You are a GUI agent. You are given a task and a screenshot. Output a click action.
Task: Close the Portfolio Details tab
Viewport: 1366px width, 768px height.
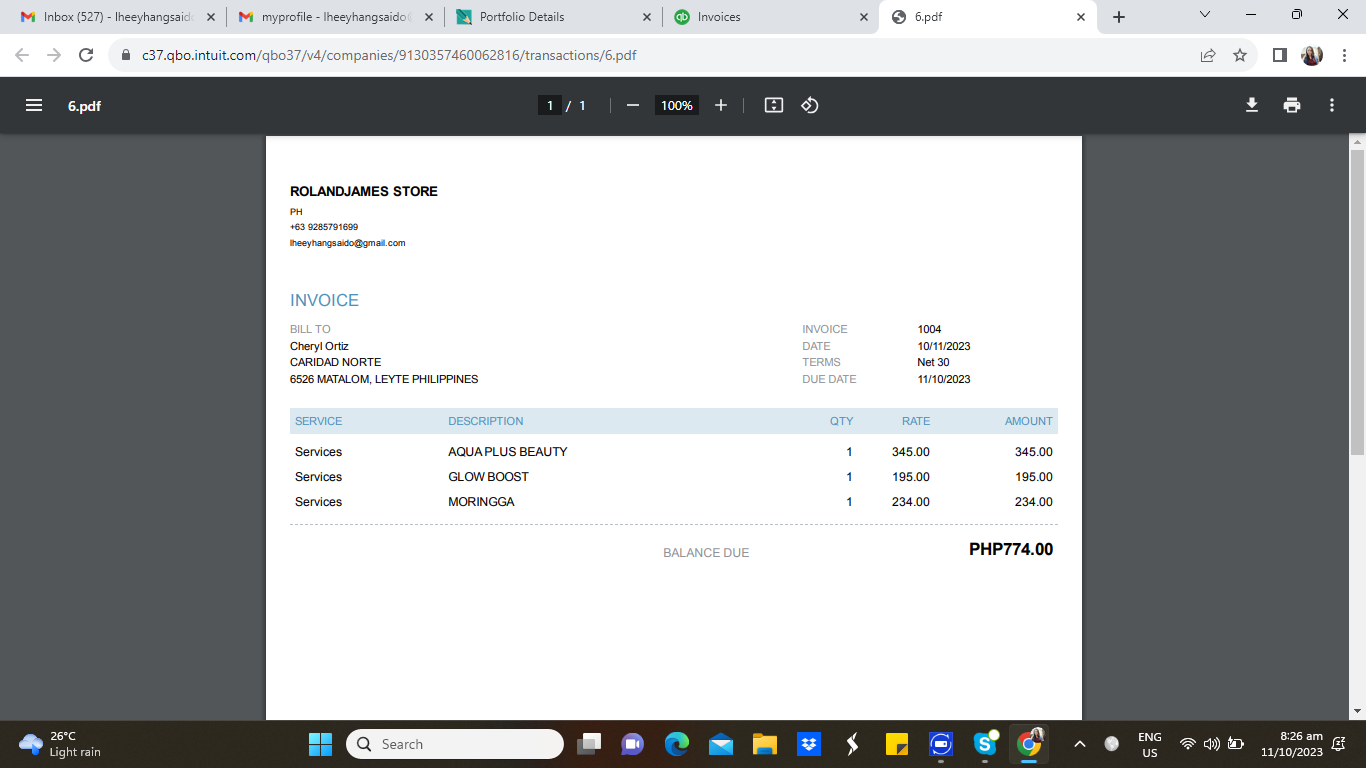click(x=646, y=17)
